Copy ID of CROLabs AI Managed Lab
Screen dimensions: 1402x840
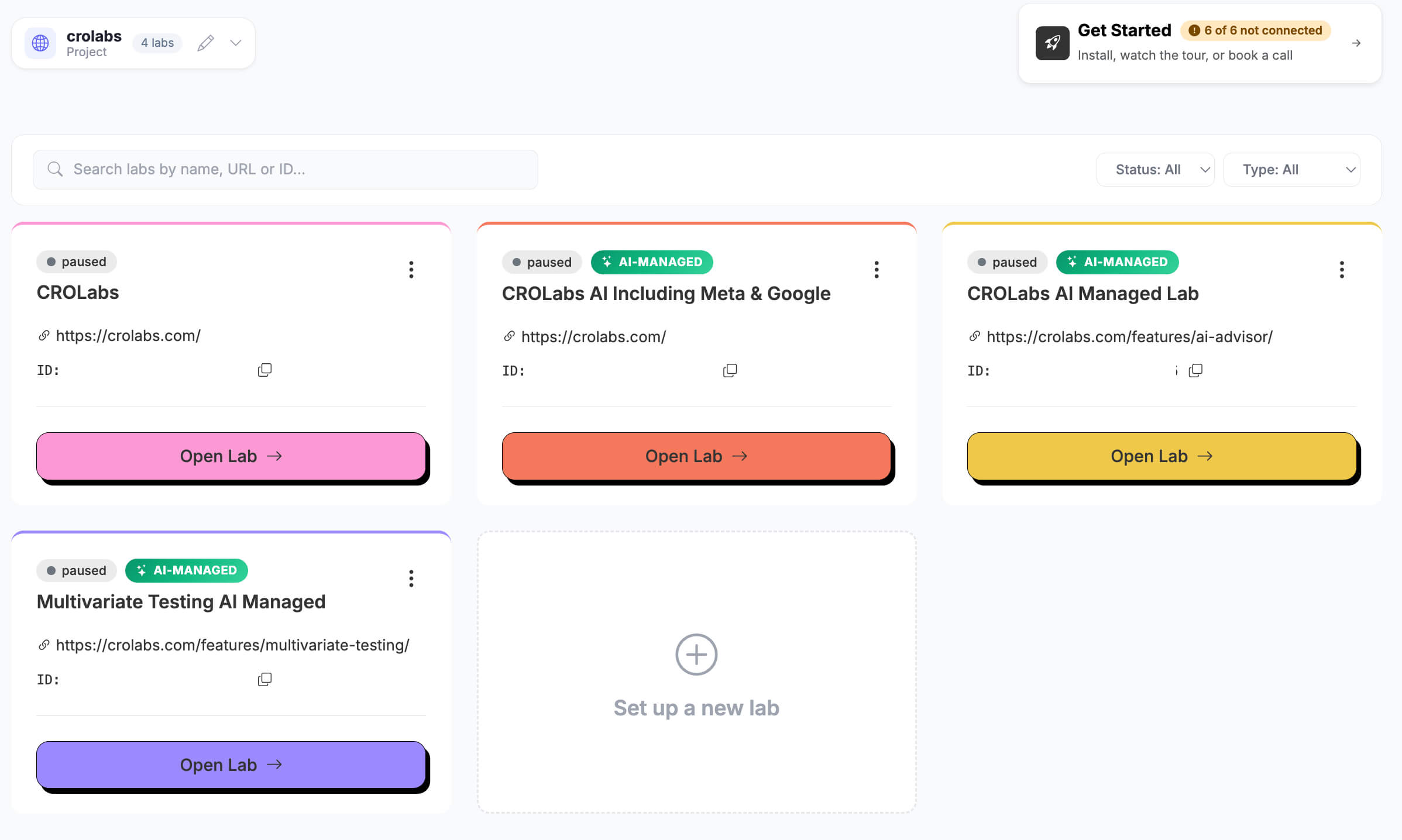pyautogui.click(x=1195, y=371)
